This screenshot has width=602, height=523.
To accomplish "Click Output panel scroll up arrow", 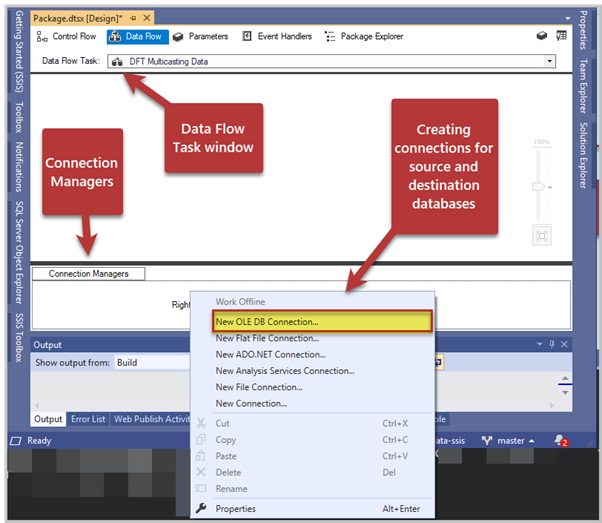I will tap(565, 378).
